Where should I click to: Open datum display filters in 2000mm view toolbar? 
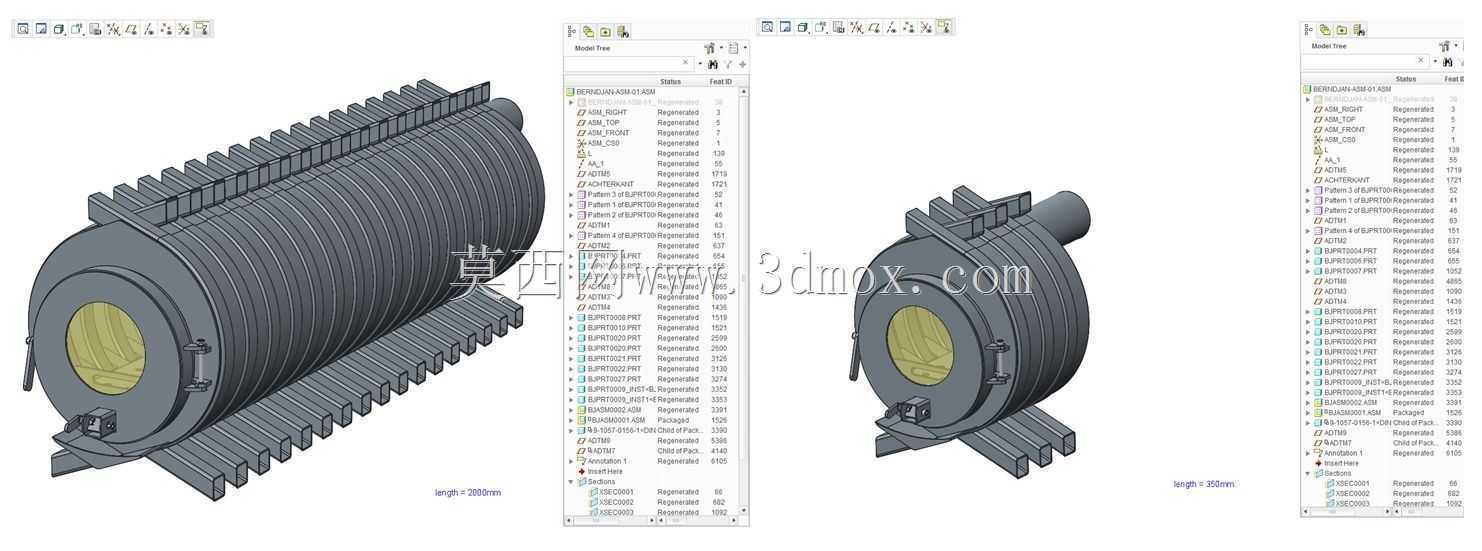point(113,29)
